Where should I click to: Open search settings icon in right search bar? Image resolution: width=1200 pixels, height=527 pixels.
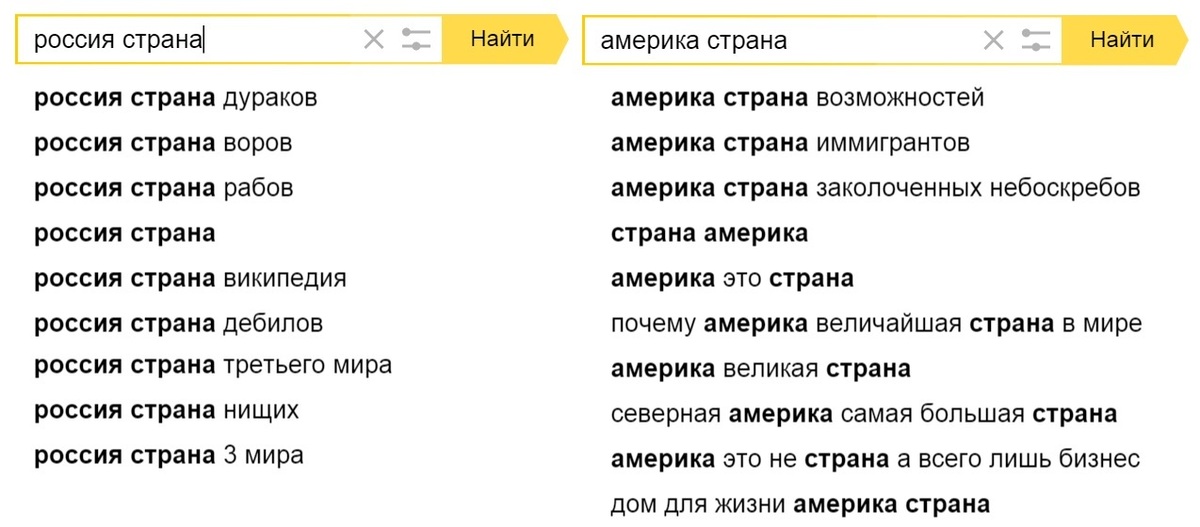click(1037, 40)
